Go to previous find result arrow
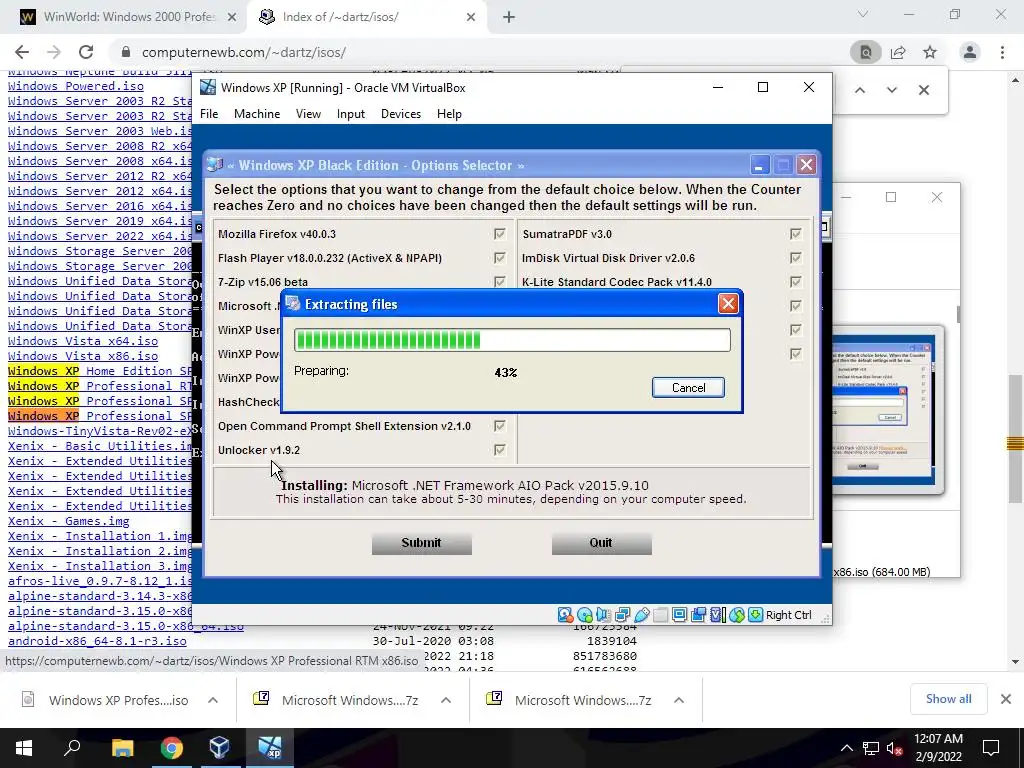The height and width of the screenshot is (768, 1024). (860, 90)
